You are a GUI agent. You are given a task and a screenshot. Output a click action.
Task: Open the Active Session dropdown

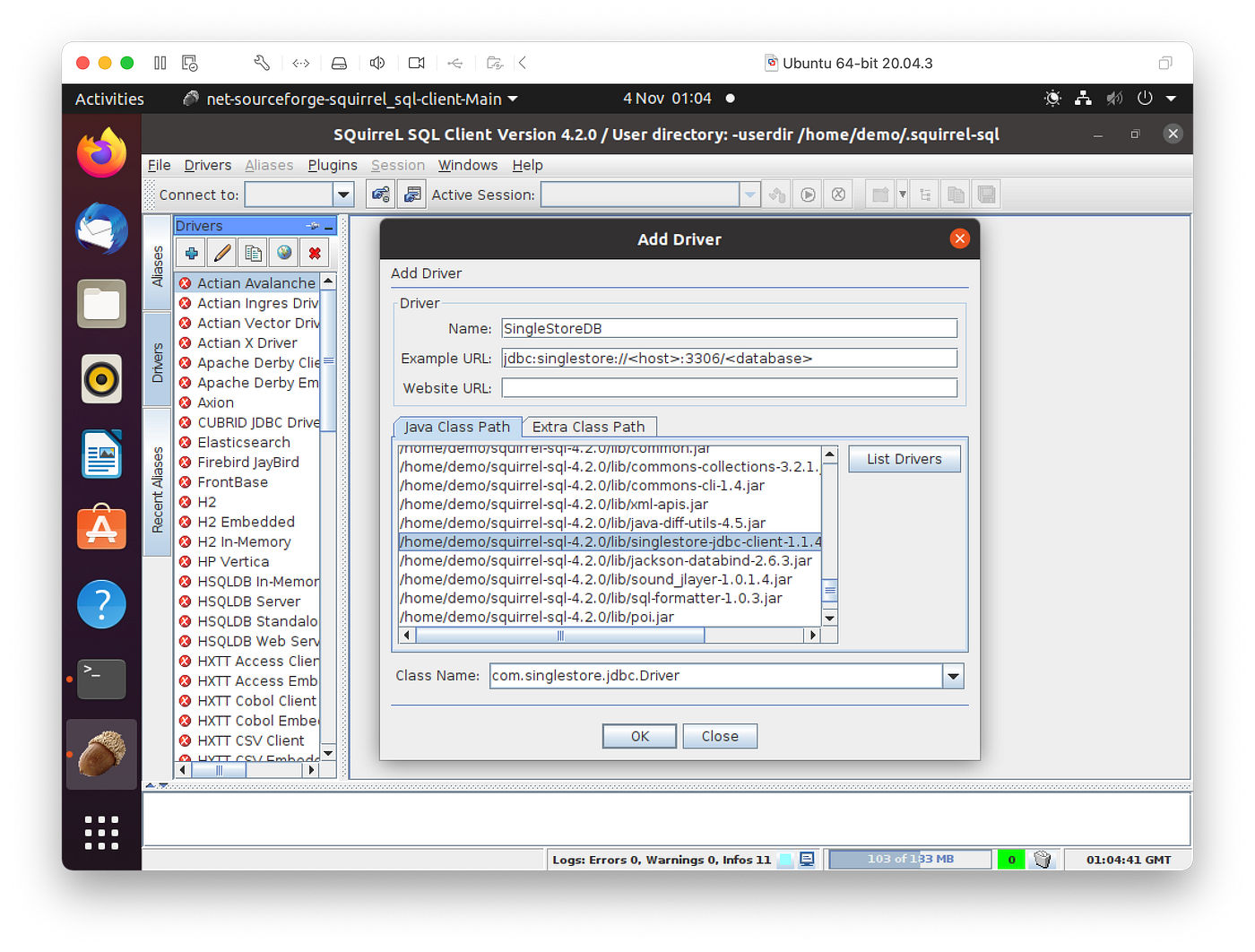[x=749, y=194]
